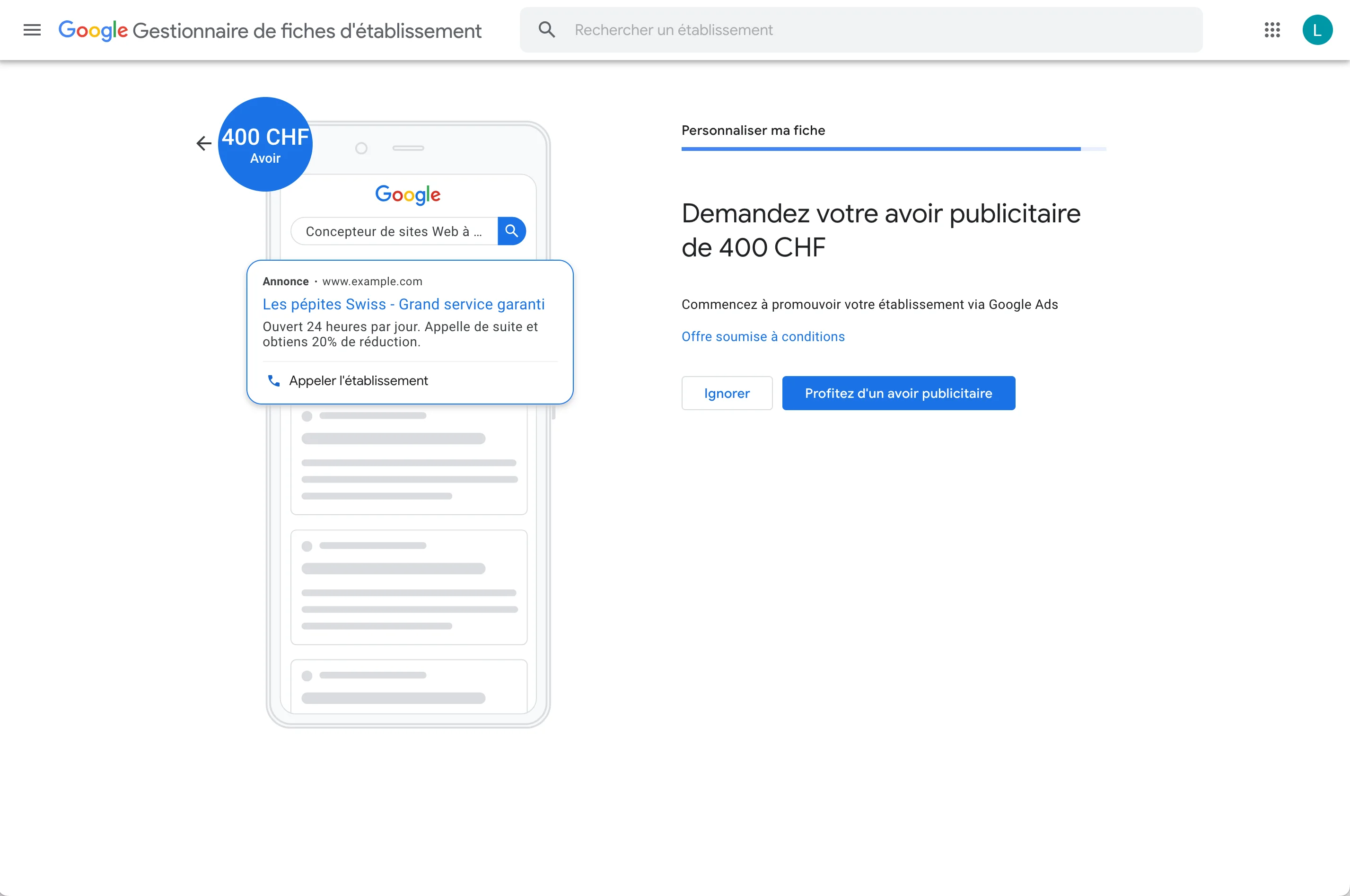Viewport: 1350px width, 896px height.
Task: Click the Google logo in header
Action: pos(93,31)
